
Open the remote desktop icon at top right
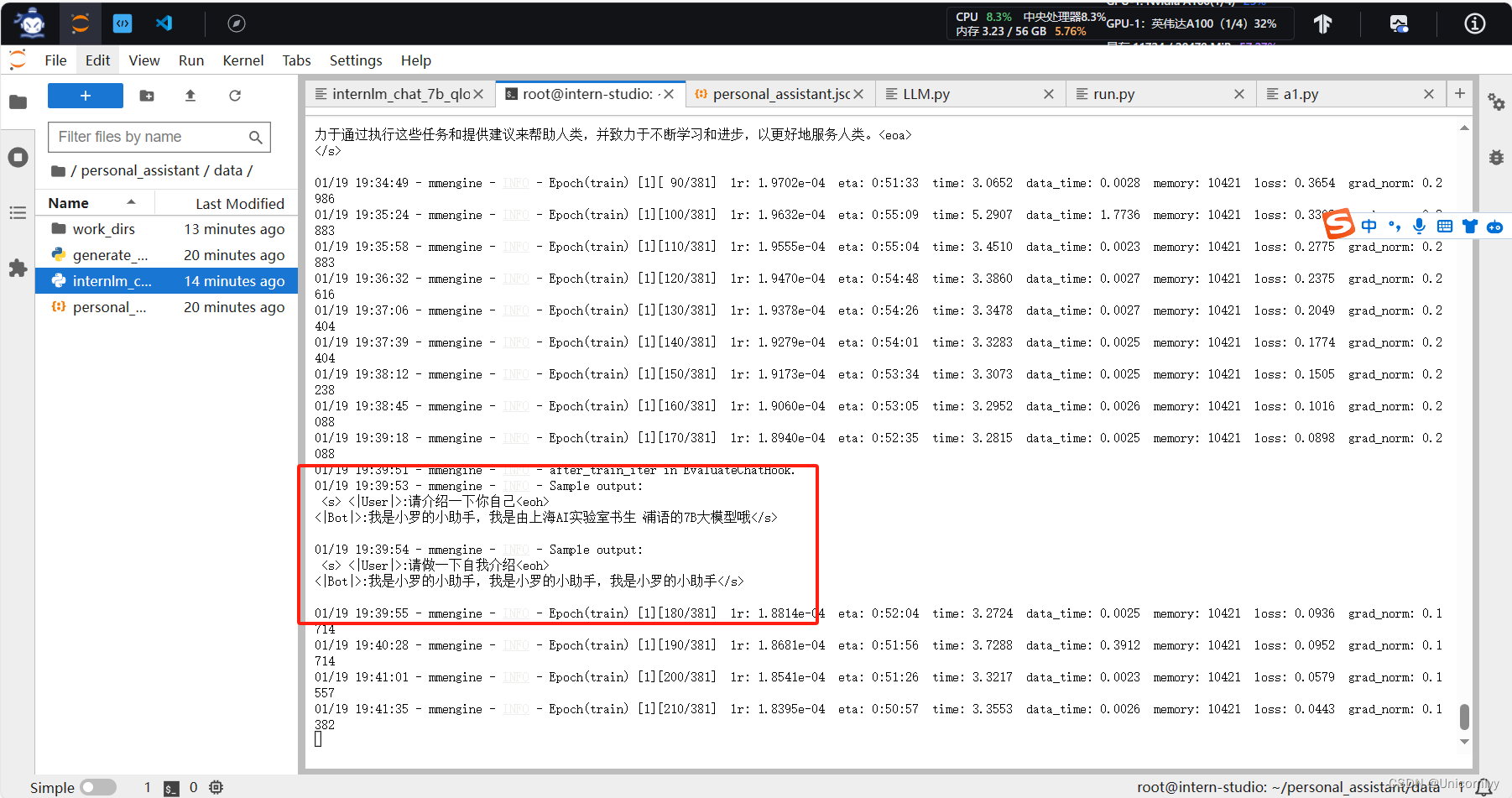pyautogui.click(x=1399, y=23)
